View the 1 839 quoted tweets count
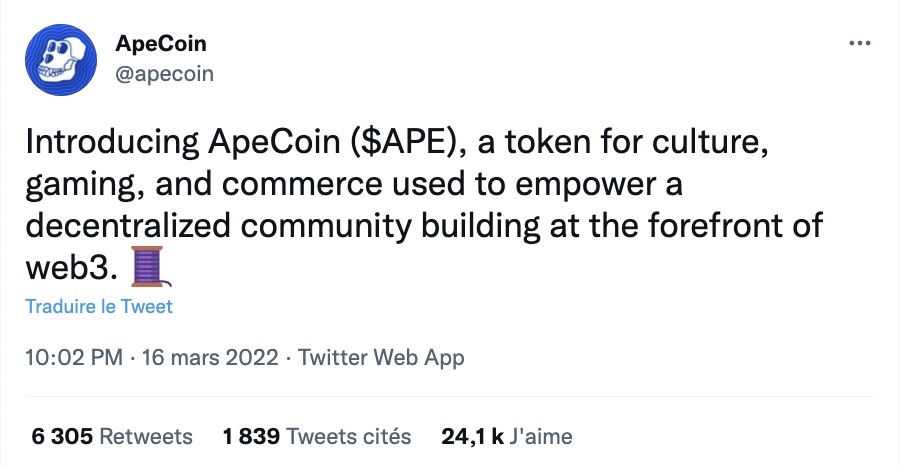Screen dimensions: 900x466 (x=251, y=437)
